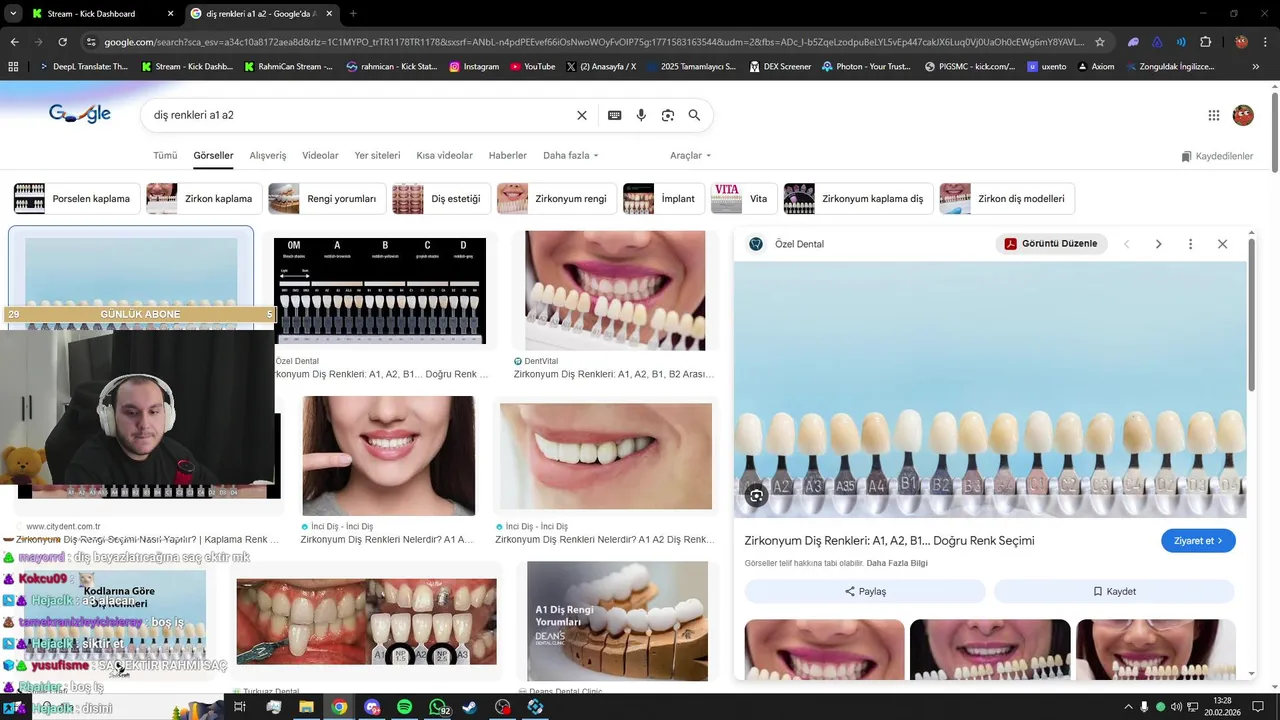Open the on-screen keyboard input tool

point(615,115)
